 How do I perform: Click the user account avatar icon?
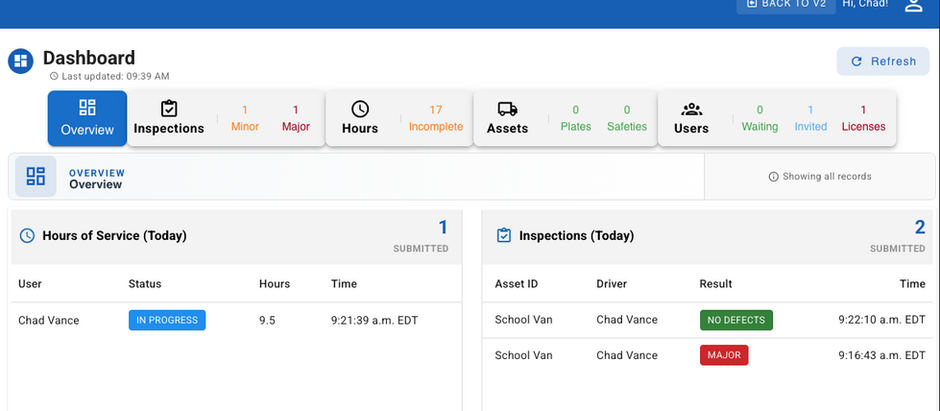coord(913,5)
